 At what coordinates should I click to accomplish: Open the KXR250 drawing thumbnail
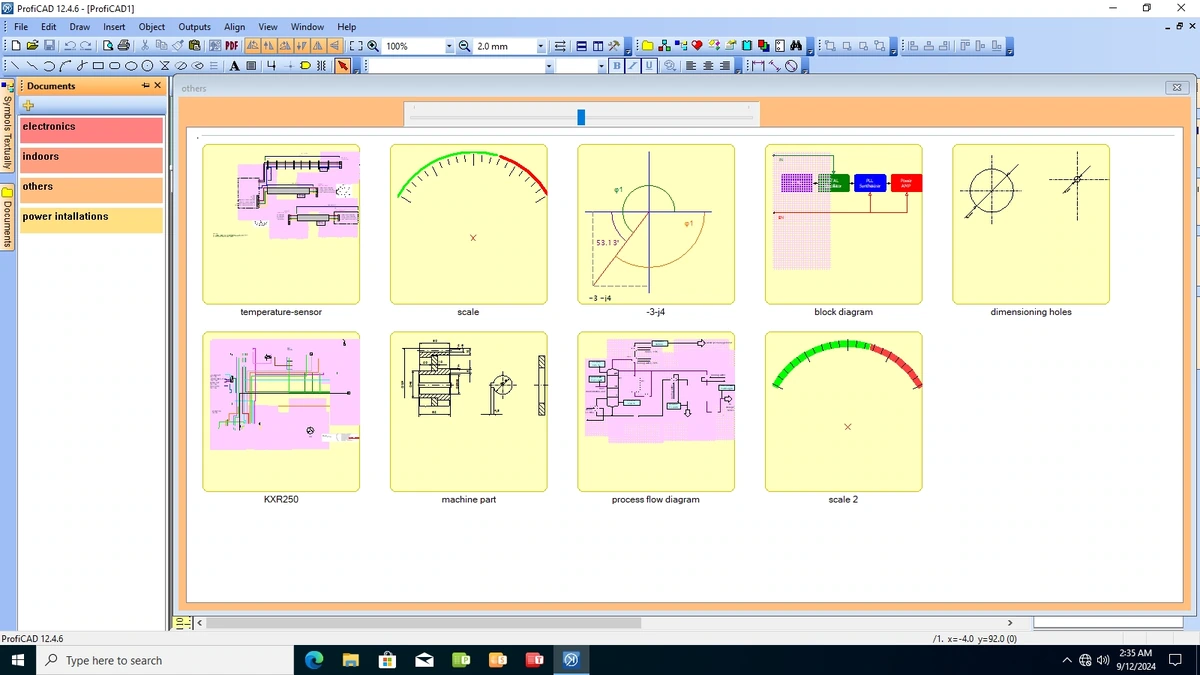281,411
